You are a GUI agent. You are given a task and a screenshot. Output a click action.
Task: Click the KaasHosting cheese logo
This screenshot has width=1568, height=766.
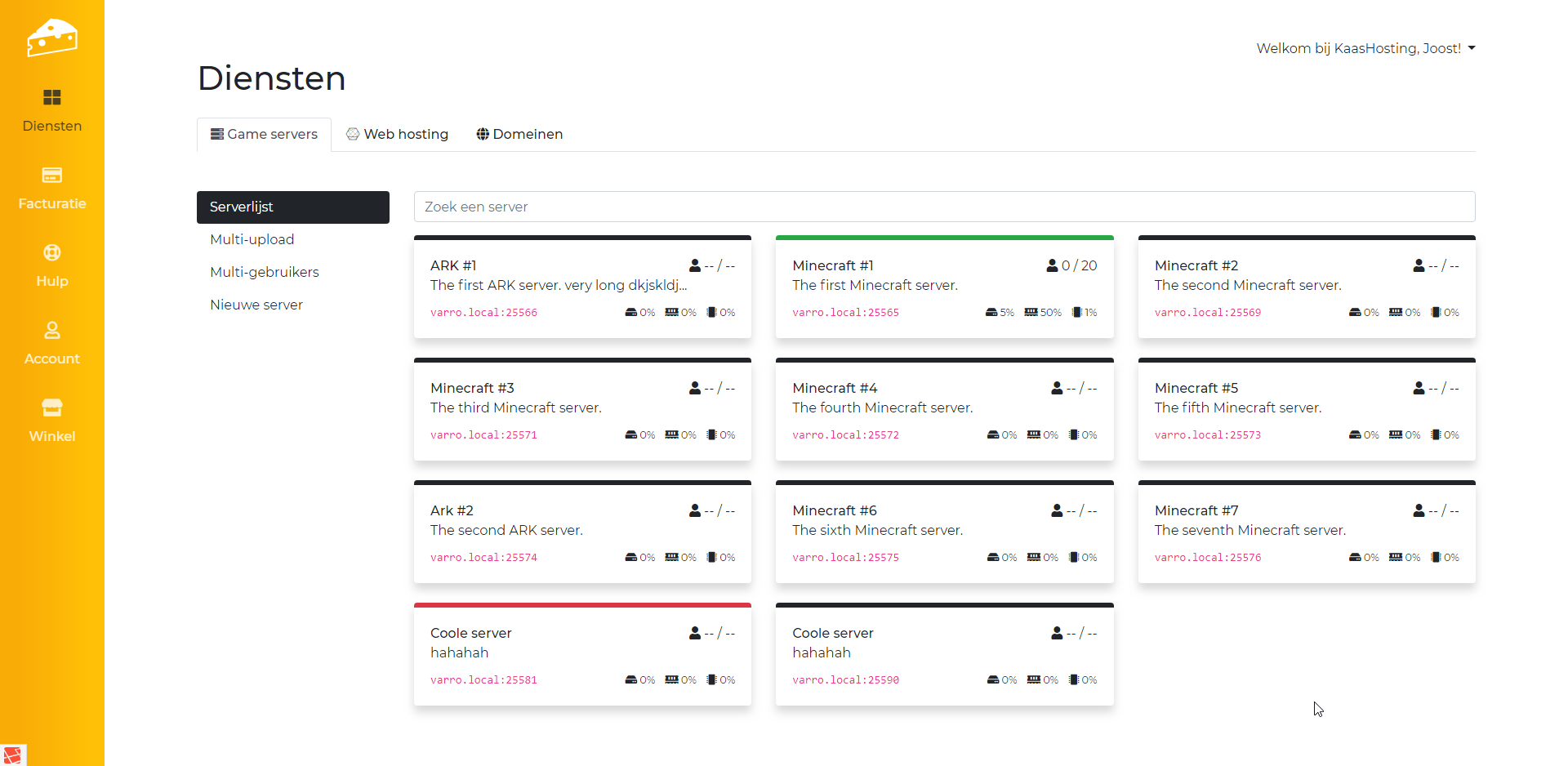[52, 38]
